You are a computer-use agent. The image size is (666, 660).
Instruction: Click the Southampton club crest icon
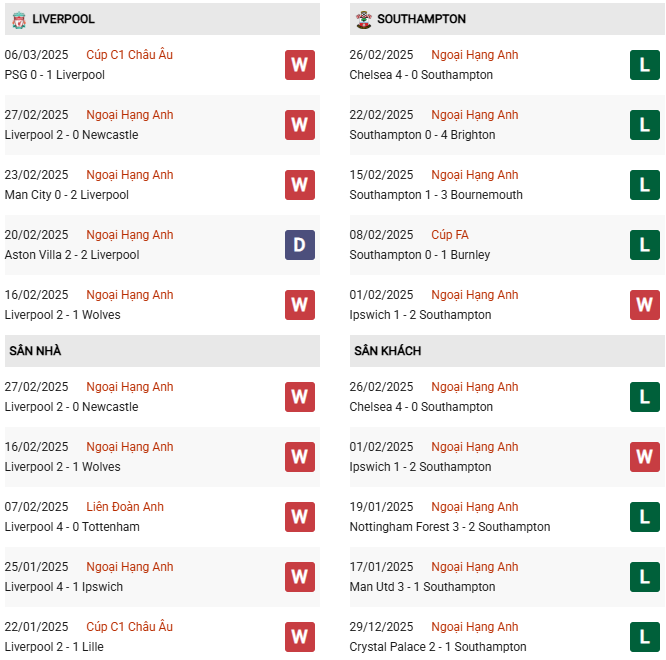(x=364, y=19)
